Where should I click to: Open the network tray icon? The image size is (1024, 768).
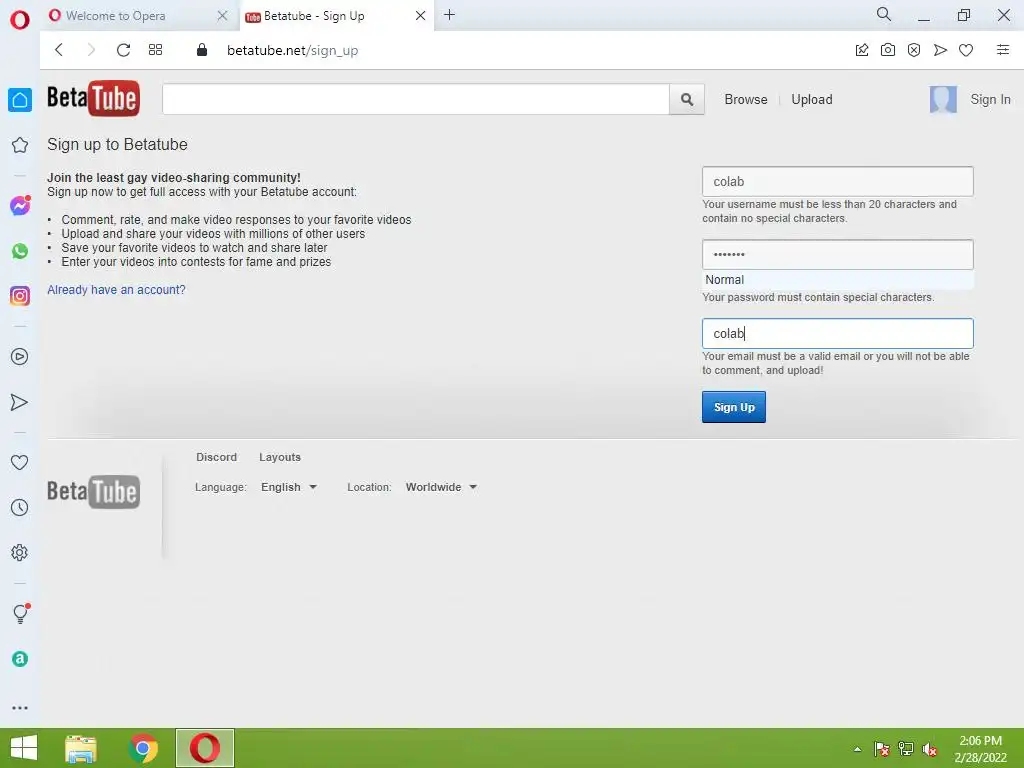[x=906, y=749]
